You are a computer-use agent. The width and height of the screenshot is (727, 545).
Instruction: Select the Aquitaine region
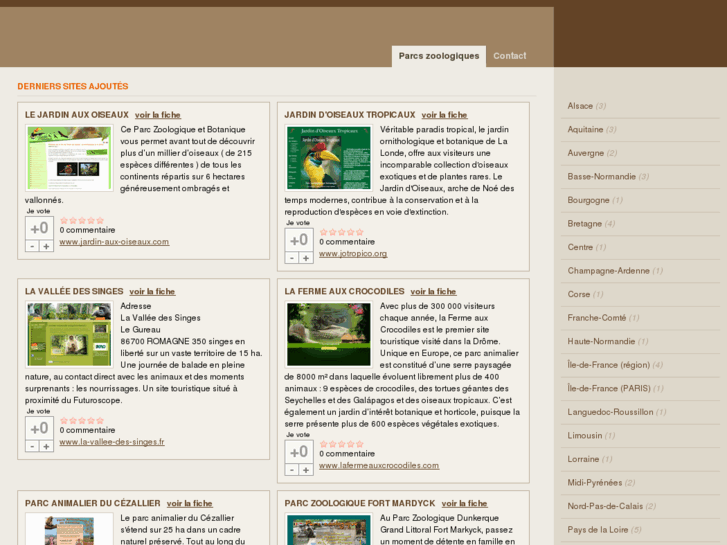[585, 130]
